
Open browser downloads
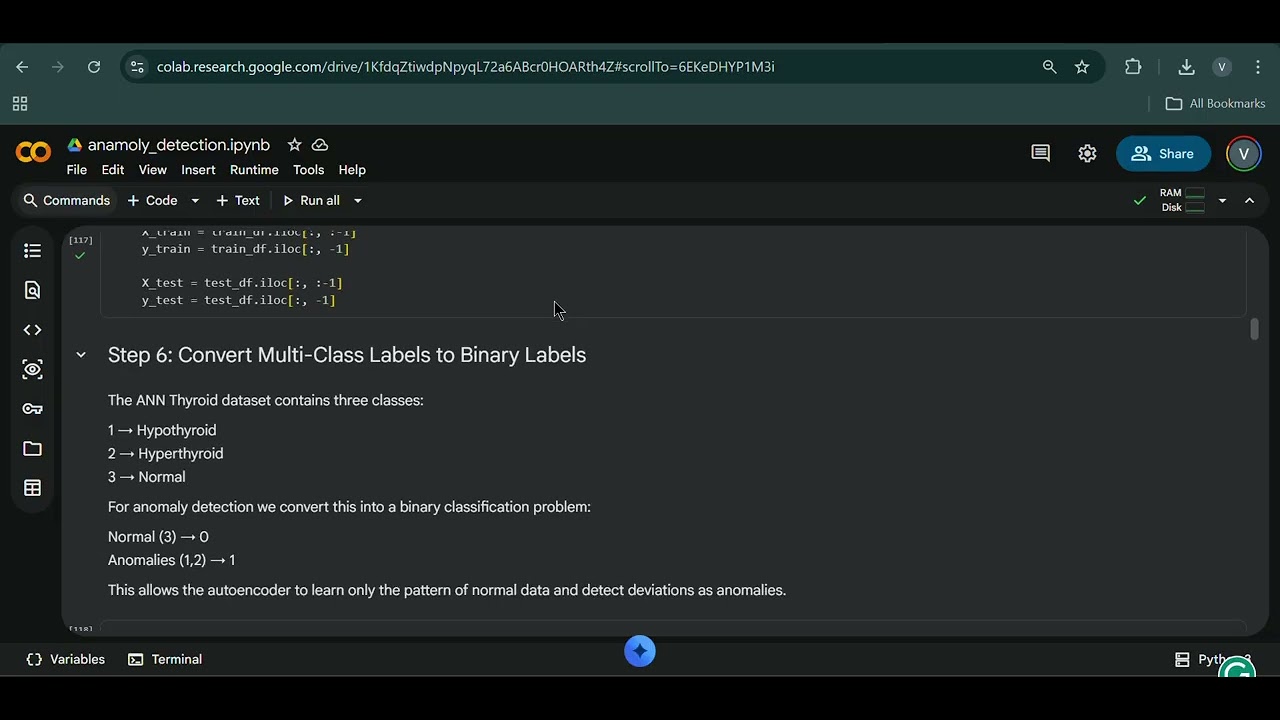coord(1186,67)
